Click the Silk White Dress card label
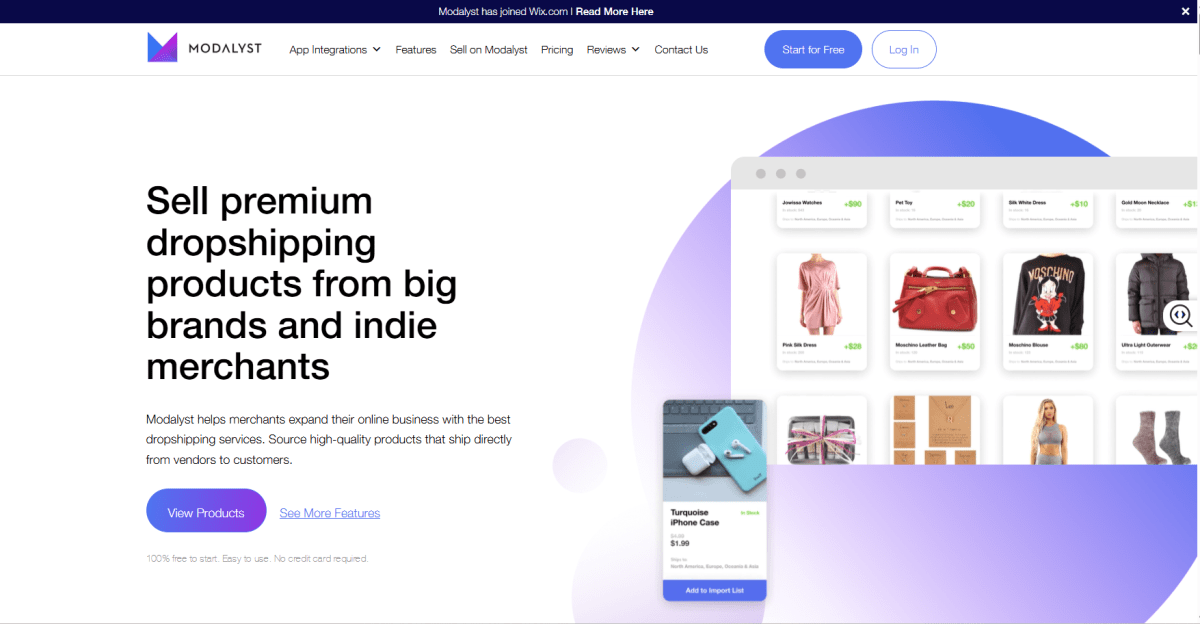Image resolution: width=1200 pixels, height=624 pixels. tap(1027, 202)
